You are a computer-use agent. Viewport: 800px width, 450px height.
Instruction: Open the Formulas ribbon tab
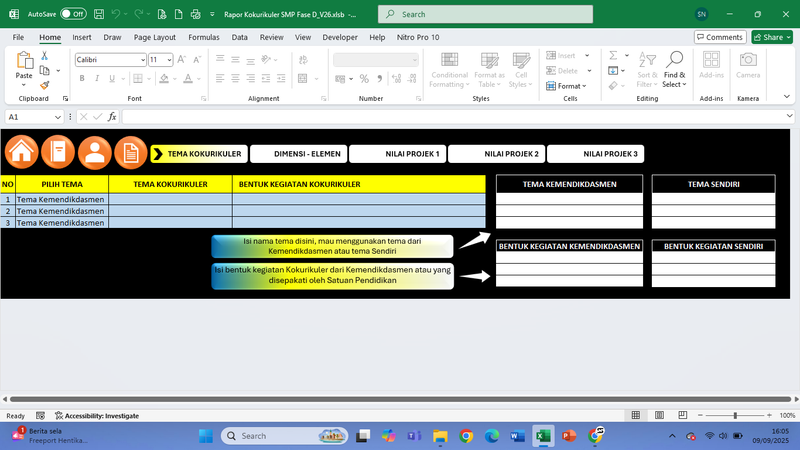[203, 37]
